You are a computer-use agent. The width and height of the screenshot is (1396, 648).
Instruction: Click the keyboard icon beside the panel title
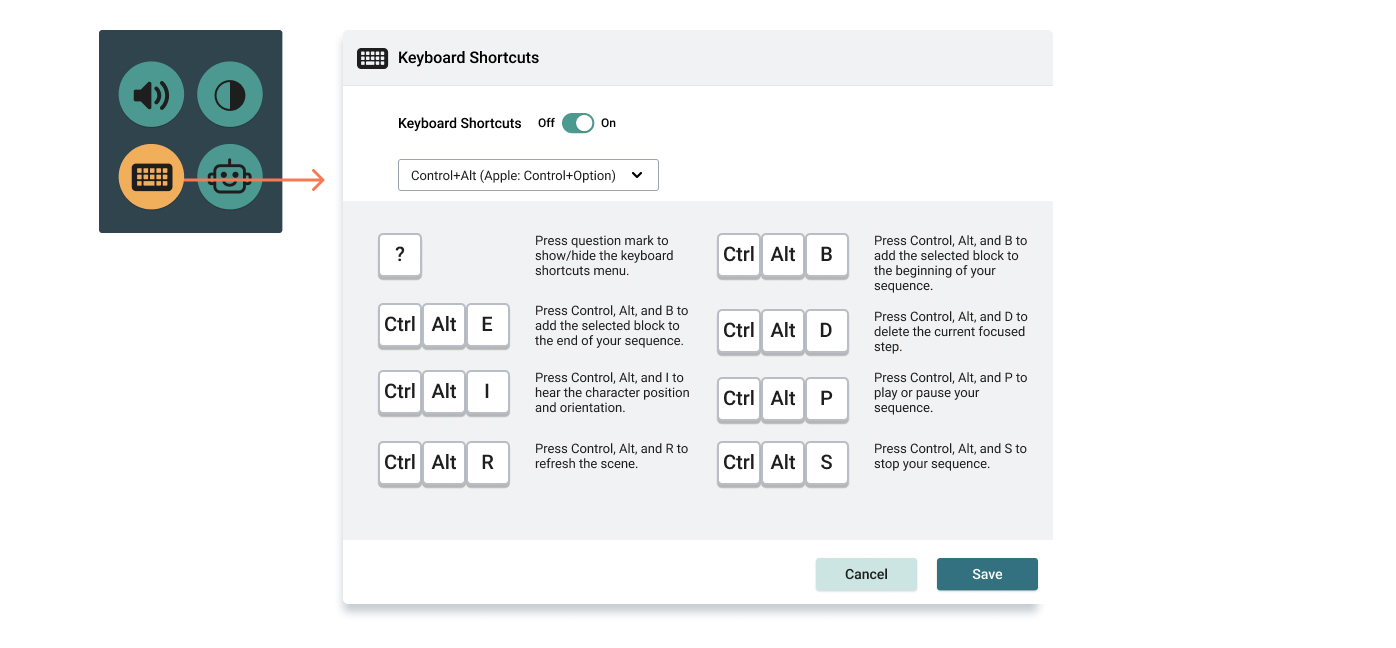pyautogui.click(x=371, y=57)
